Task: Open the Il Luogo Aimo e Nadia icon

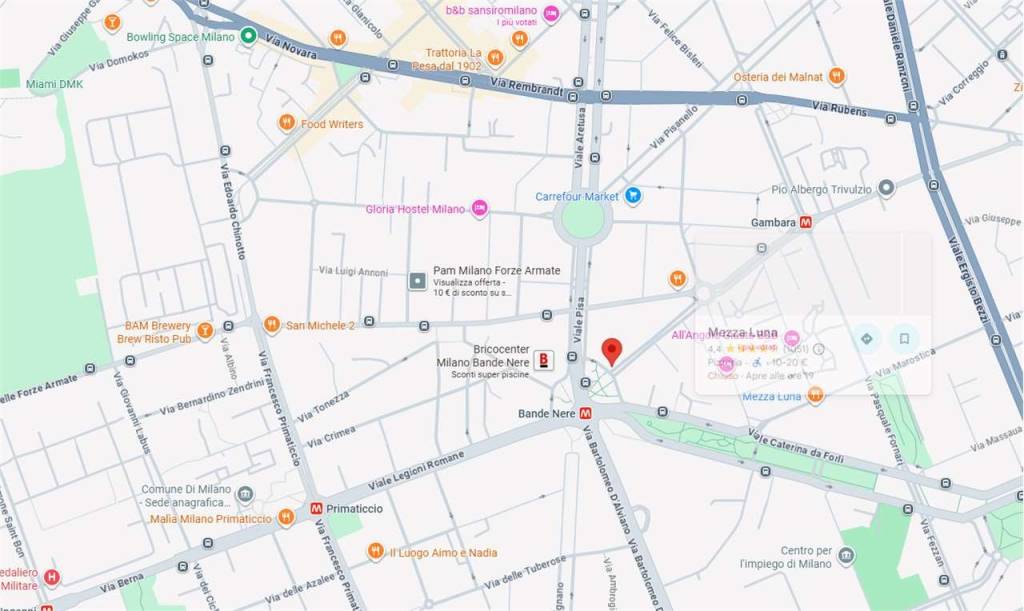Action: [375, 551]
